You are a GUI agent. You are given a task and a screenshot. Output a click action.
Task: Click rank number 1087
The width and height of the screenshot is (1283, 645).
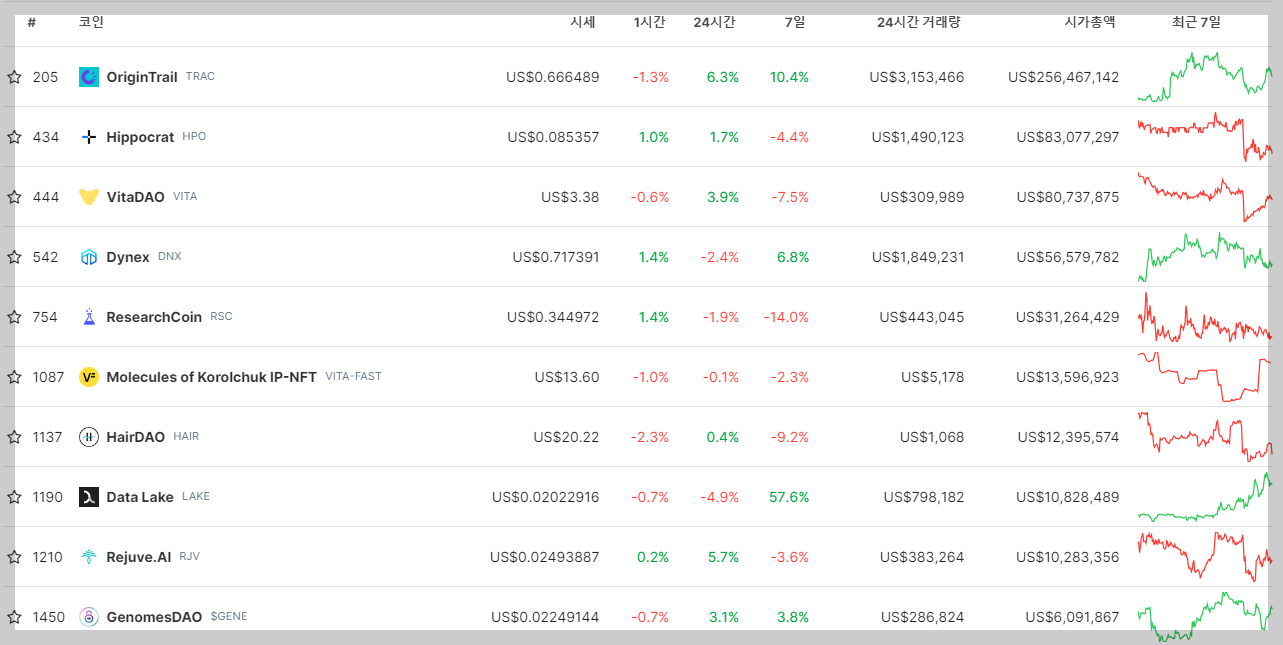pos(48,377)
